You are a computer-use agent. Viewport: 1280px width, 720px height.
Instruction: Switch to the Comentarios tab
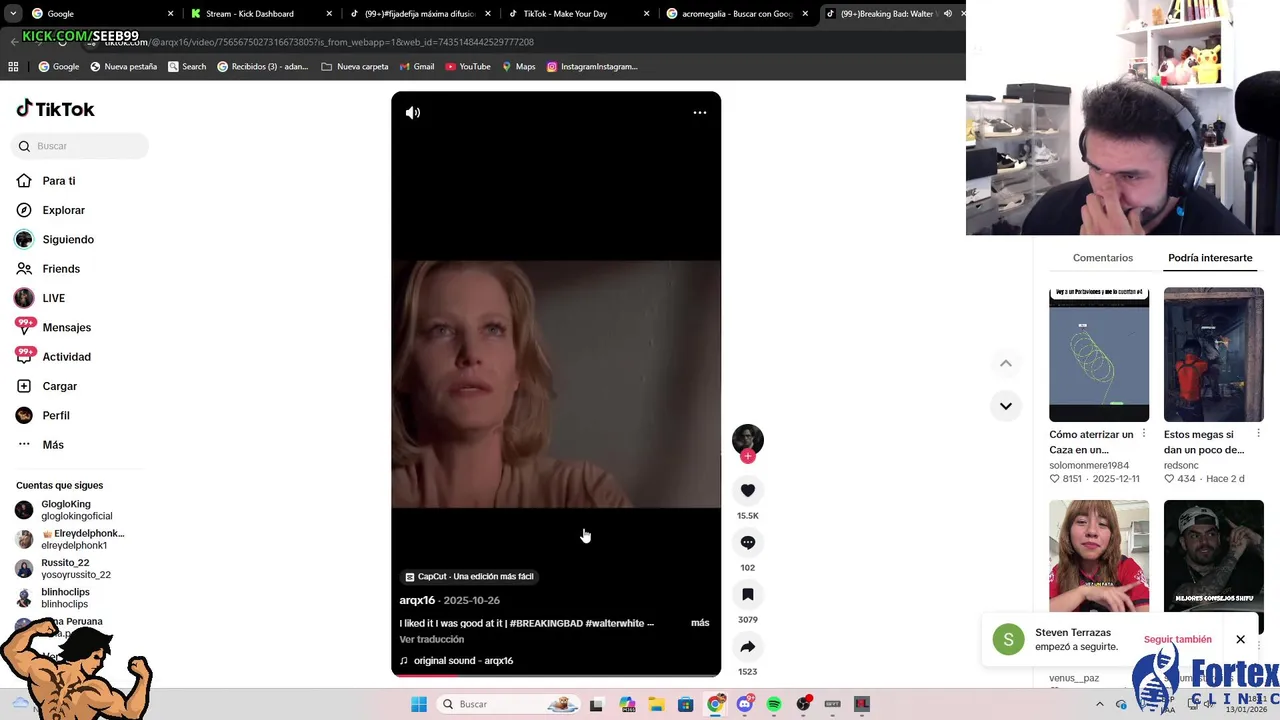coord(1103,258)
